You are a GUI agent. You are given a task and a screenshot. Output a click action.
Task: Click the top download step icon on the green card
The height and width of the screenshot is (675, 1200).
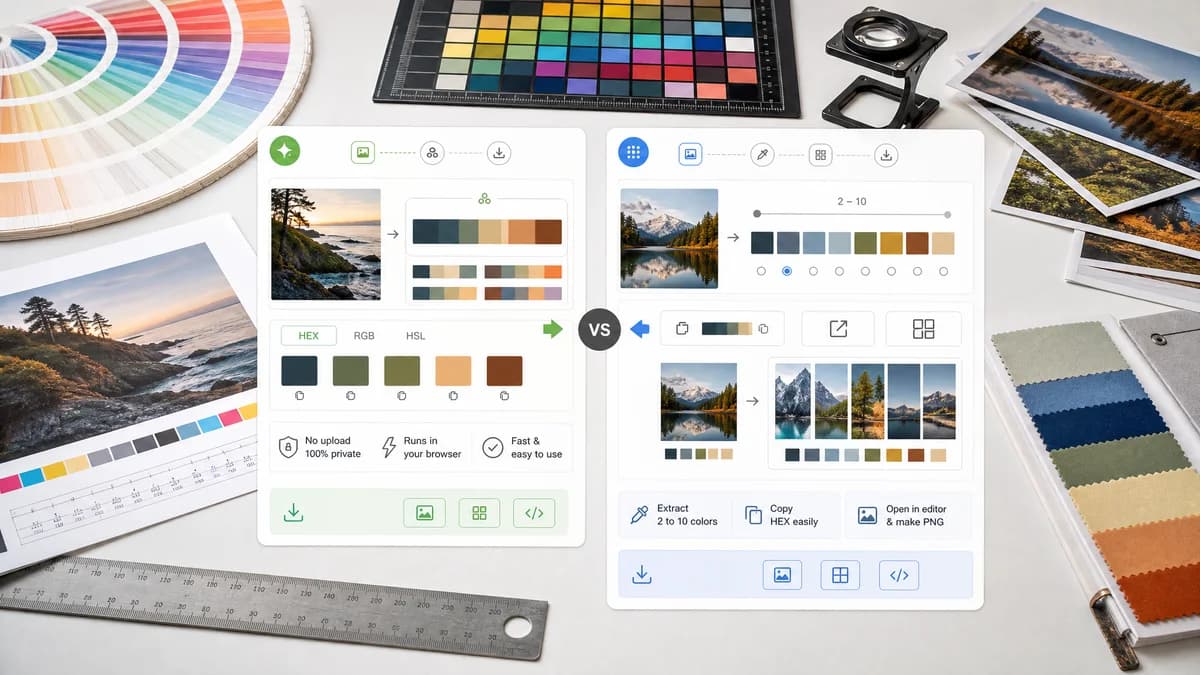tap(499, 153)
